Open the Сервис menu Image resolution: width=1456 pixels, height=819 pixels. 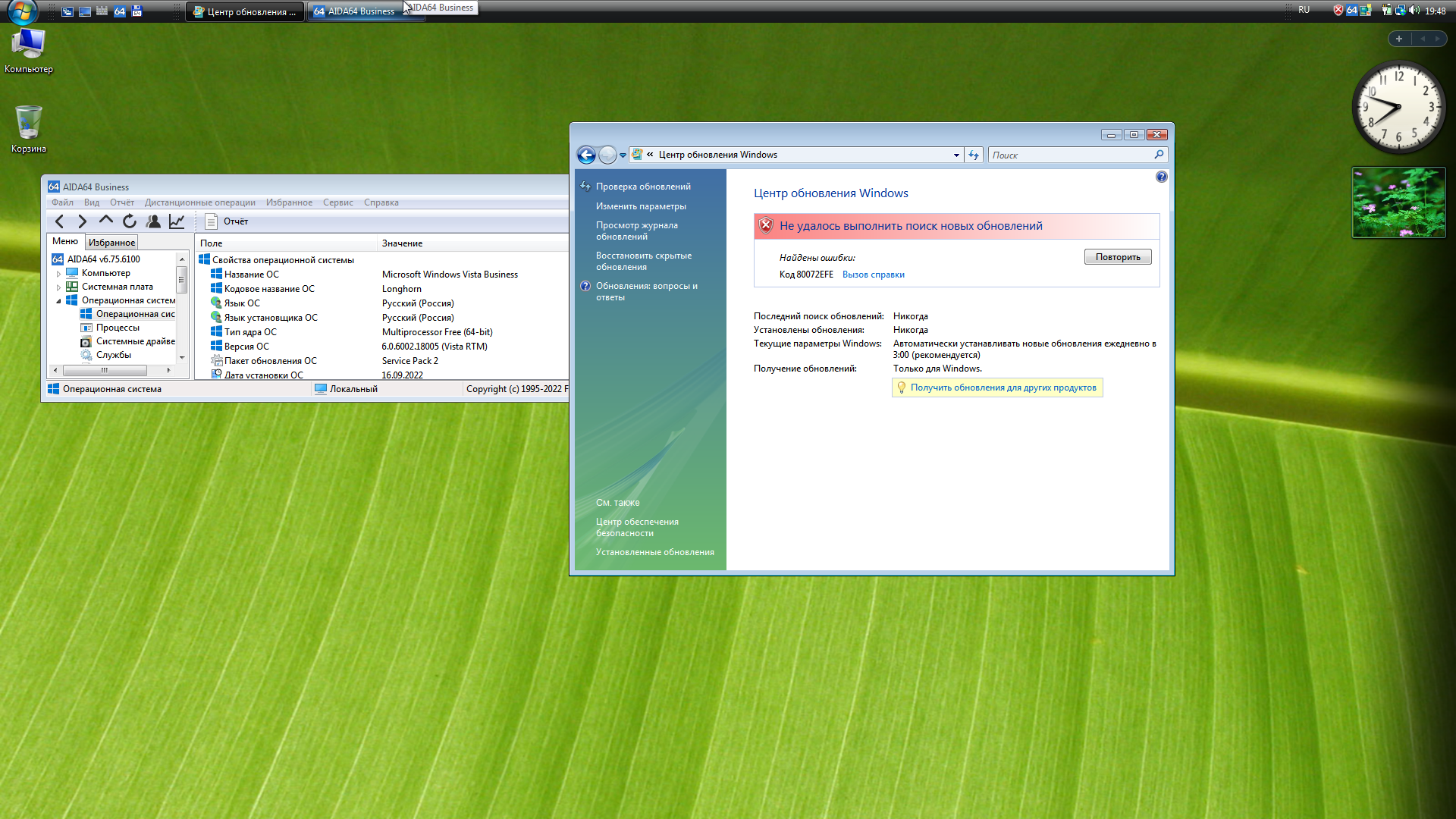tap(337, 202)
